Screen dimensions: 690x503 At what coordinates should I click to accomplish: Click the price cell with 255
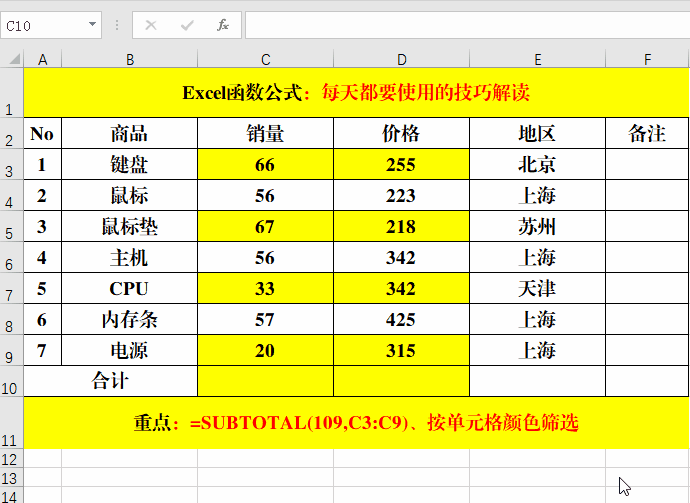click(x=401, y=164)
